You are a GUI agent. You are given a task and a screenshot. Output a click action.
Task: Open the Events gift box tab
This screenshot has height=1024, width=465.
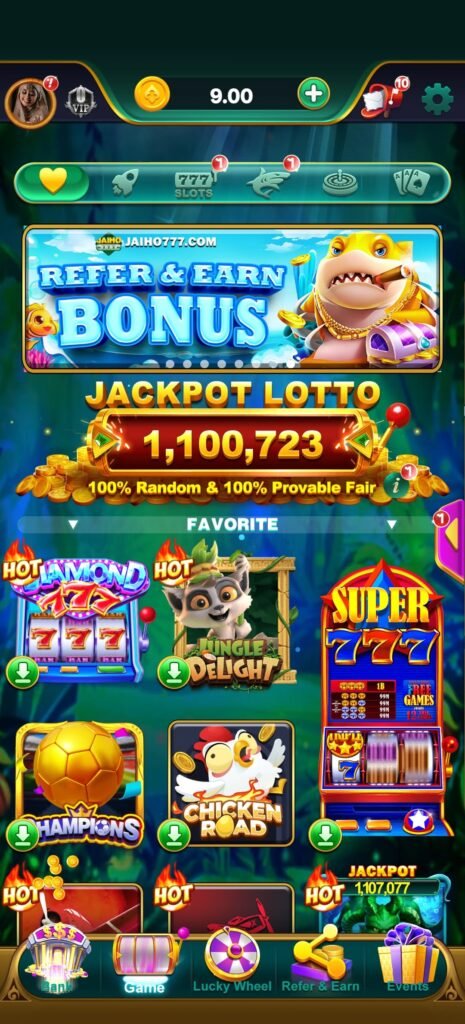[x=408, y=959]
